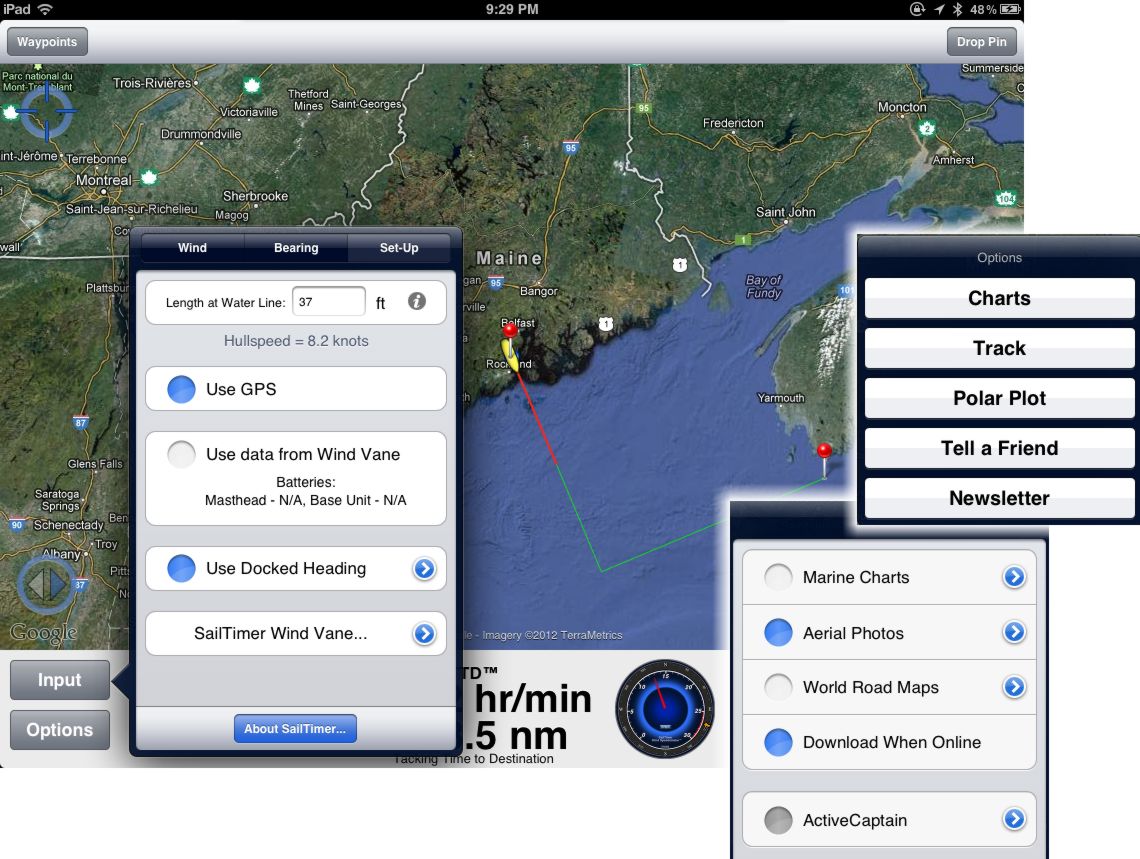Expand World Road Maps details arrow
Image resolution: width=1140 pixels, height=859 pixels.
[x=1014, y=687]
